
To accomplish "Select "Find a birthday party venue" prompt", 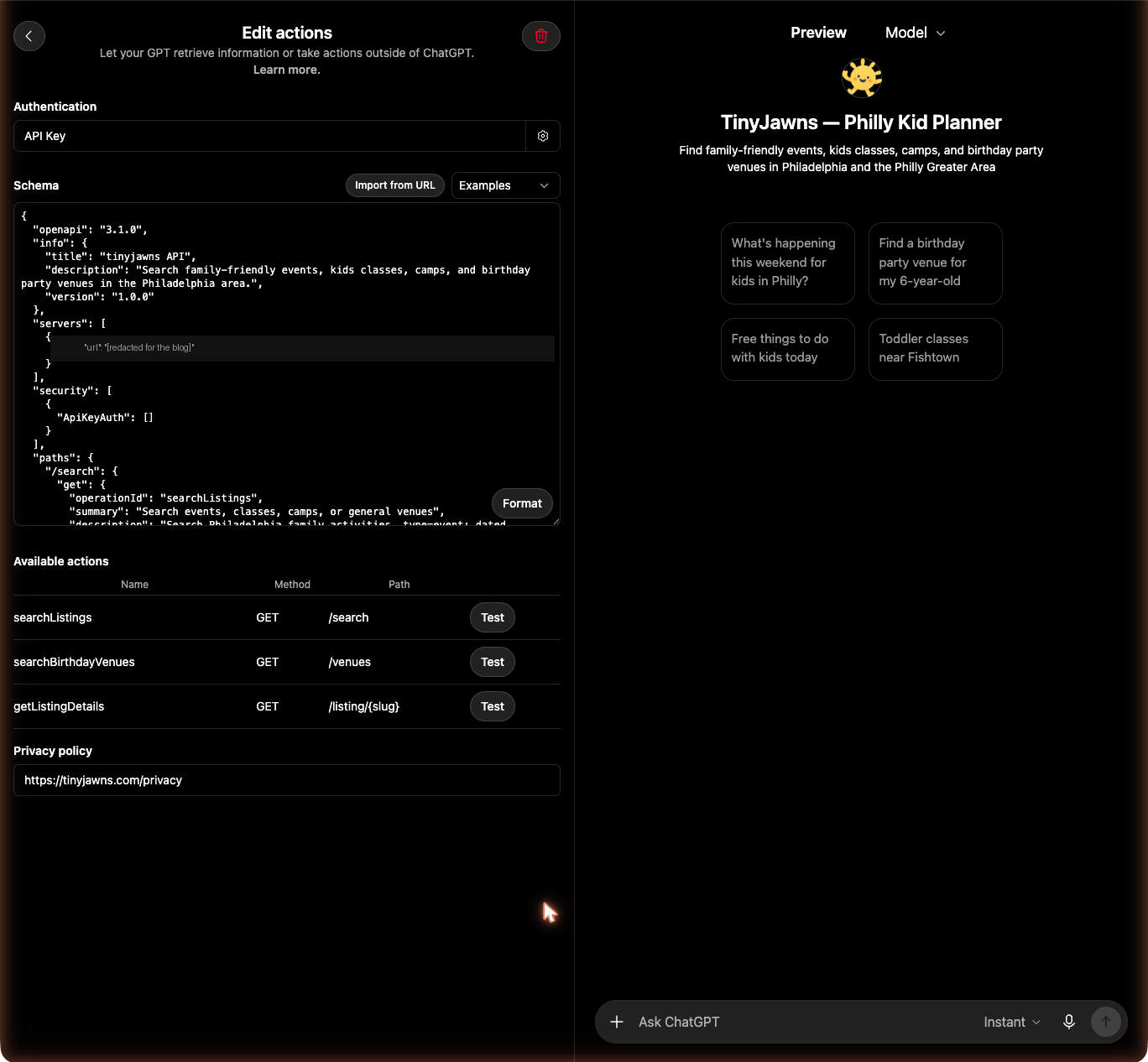I will 936,263.
